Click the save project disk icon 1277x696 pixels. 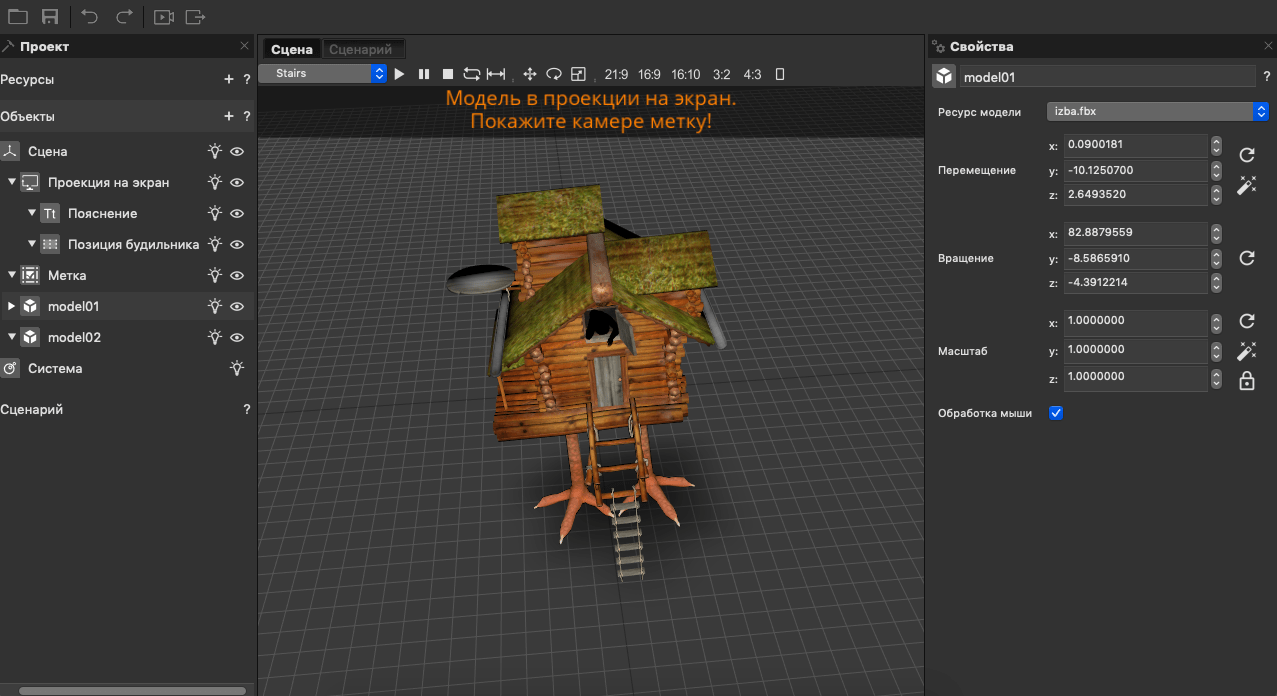50,17
